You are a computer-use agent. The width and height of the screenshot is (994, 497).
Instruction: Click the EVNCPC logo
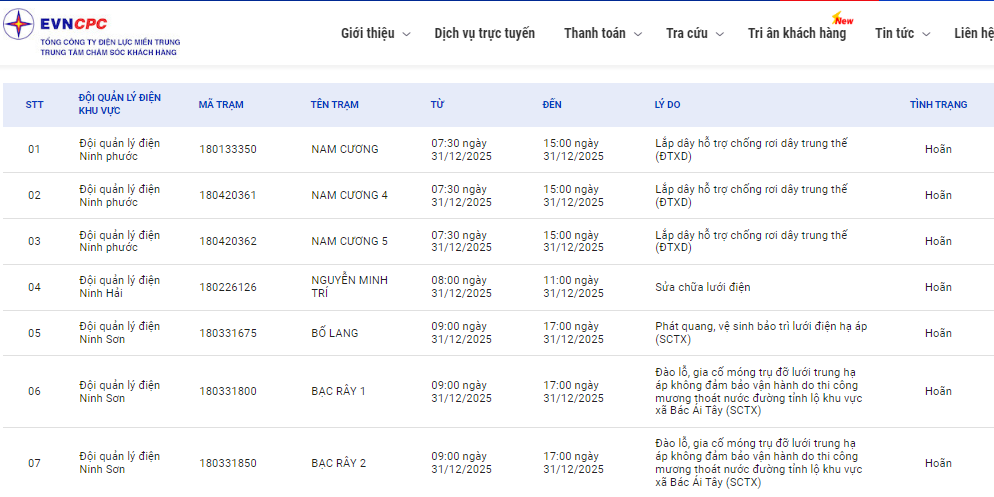(x=92, y=33)
